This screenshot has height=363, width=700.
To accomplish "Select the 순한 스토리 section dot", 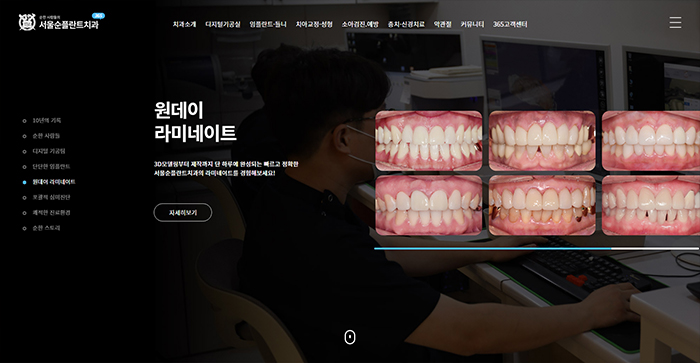I will 24,229.
